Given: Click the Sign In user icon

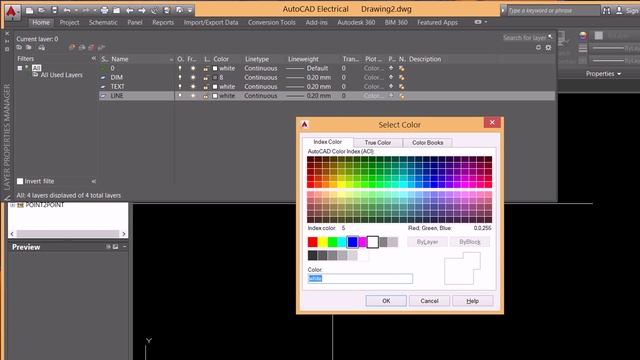Looking at the screenshot, I should (x=619, y=11).
